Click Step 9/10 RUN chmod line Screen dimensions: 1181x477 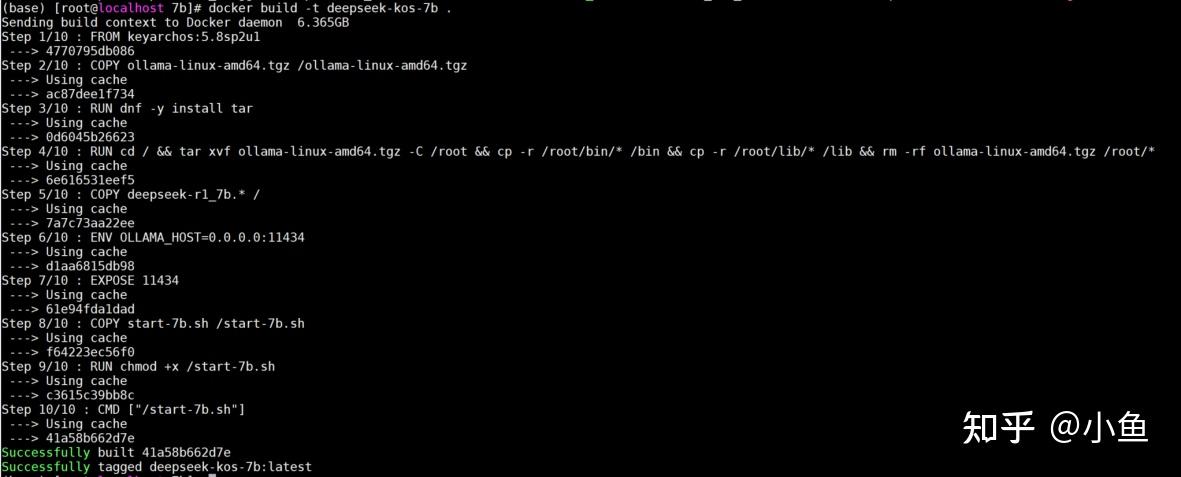tap(139, 366)
